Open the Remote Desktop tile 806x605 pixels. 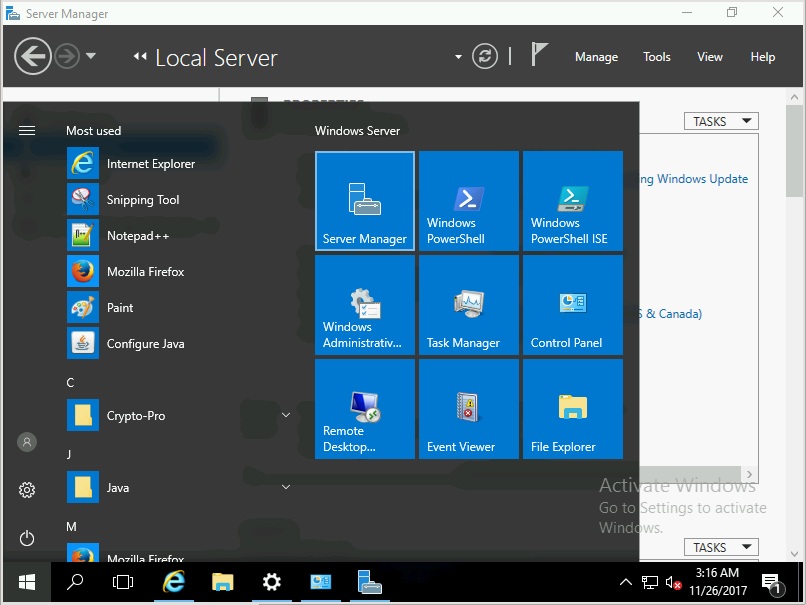point(365,409)
